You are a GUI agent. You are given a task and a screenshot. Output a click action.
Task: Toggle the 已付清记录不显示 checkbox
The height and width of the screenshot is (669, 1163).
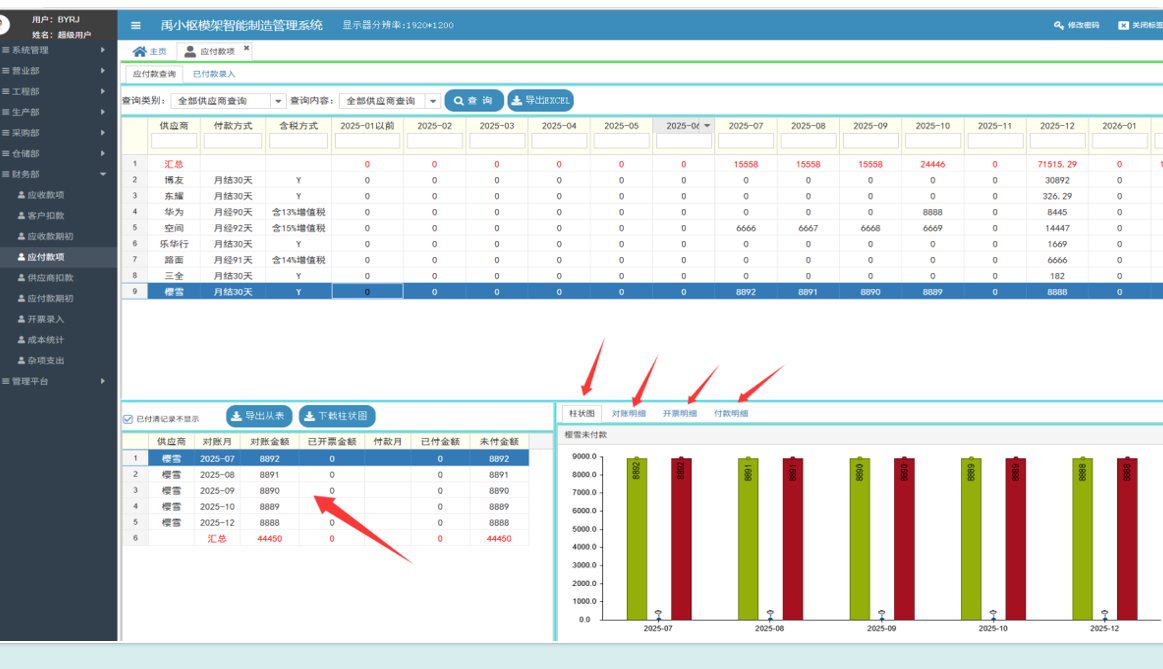point(128,419)
